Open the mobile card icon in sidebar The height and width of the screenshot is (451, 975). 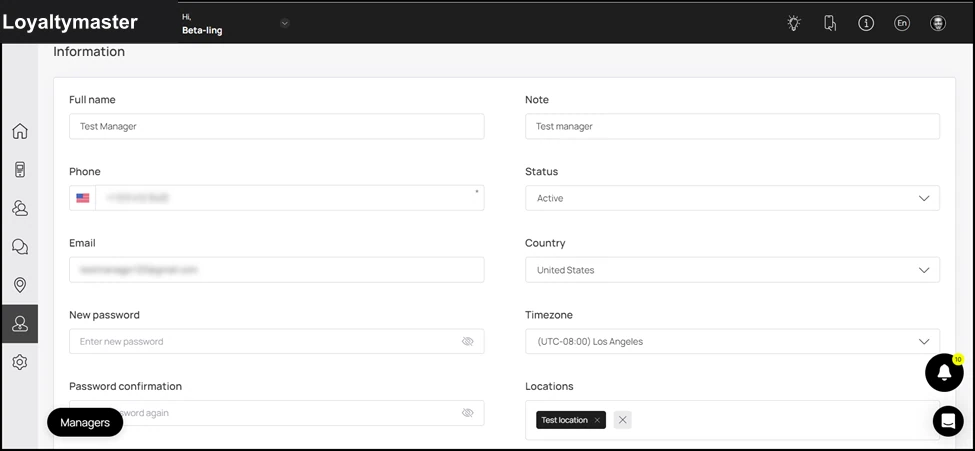point(20,169)
